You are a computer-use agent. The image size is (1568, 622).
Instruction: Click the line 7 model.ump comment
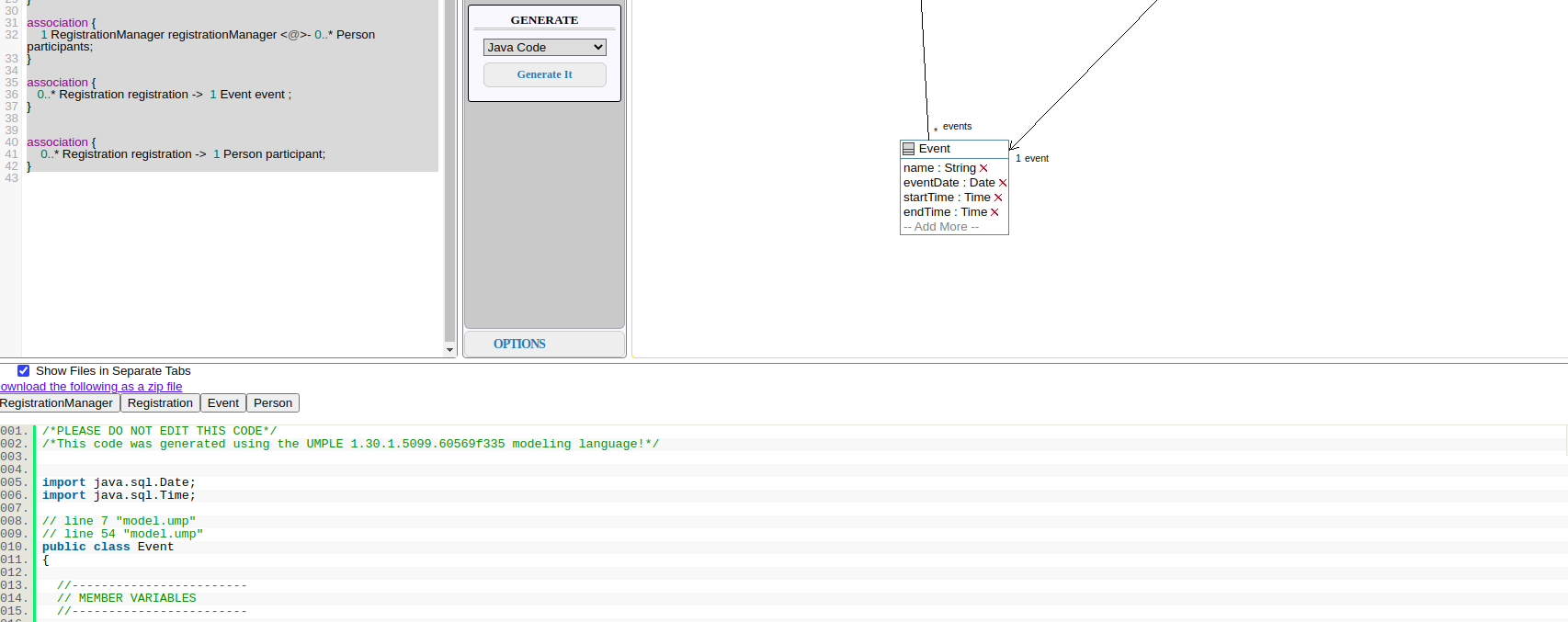pyautogui.click(x=119, y=521)
